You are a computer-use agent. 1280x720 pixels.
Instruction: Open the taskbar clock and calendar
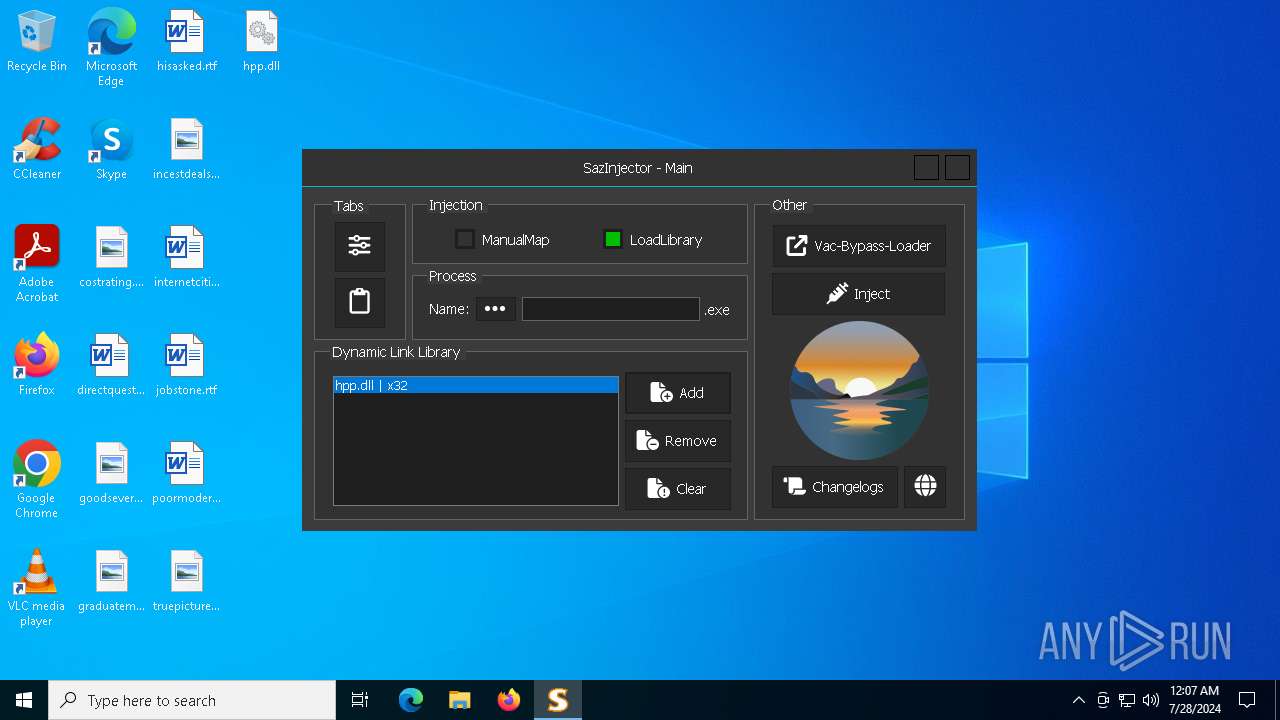pyautogui.click(x=1194, y=700)
